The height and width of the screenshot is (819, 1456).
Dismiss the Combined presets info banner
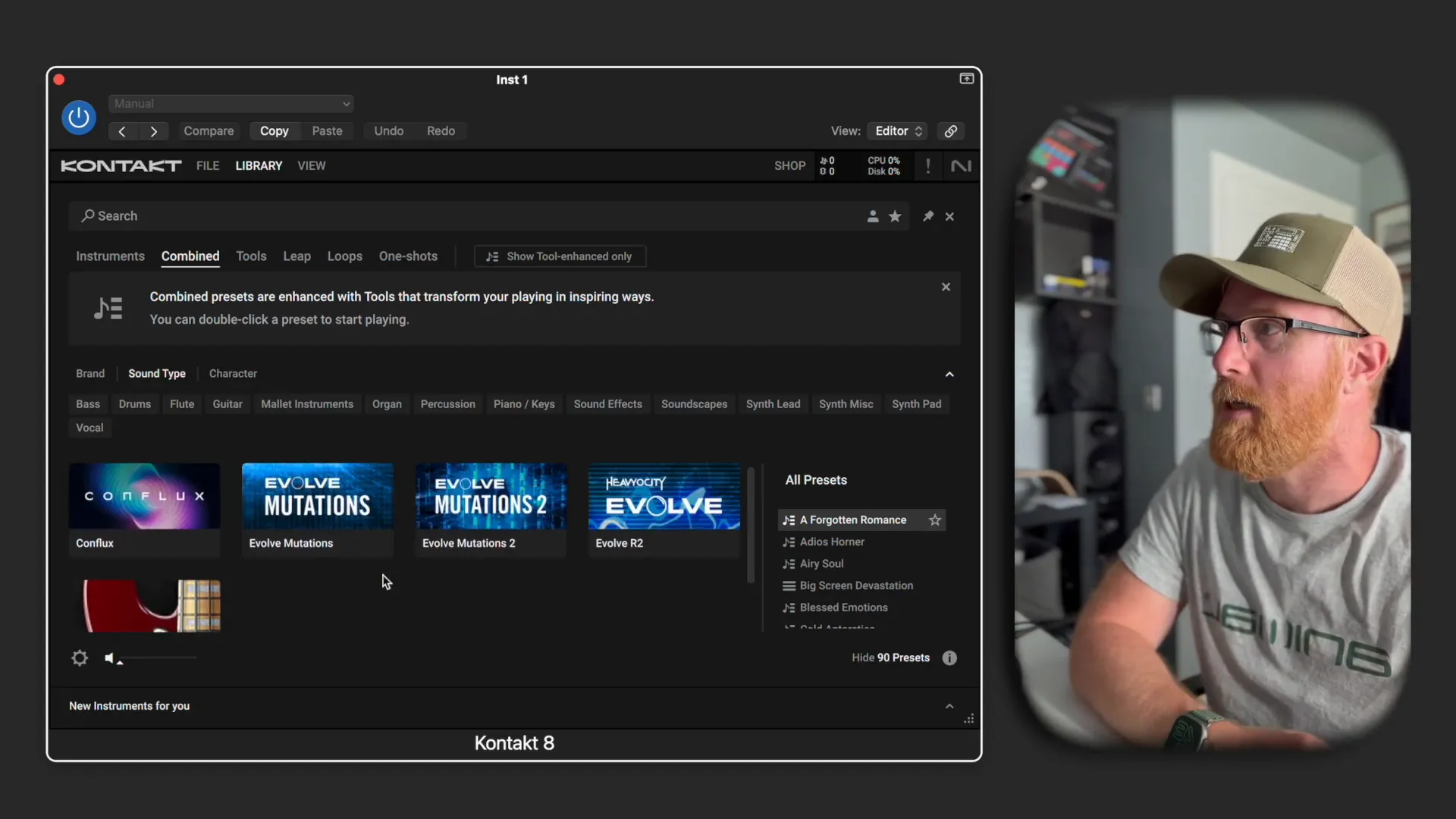coord(946,287)
